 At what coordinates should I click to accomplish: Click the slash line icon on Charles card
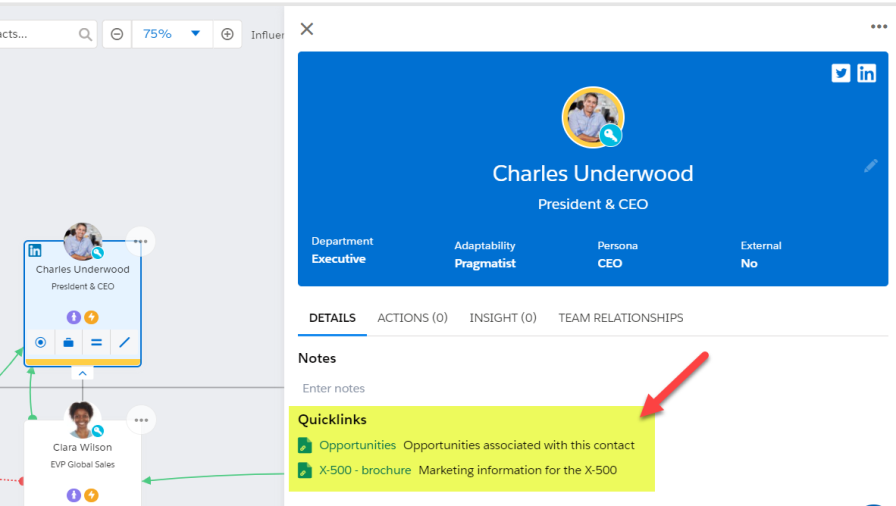pos(125,343)
